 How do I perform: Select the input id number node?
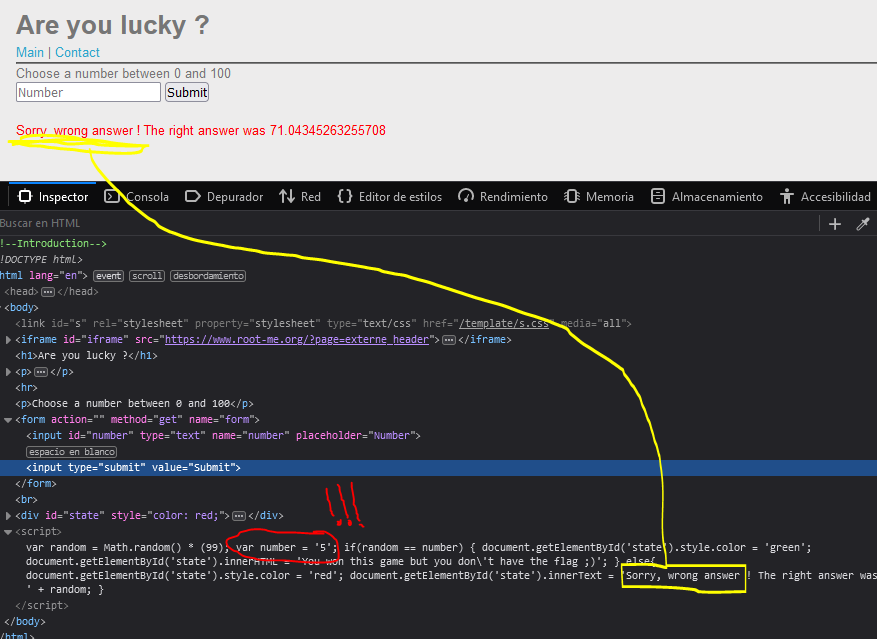pyautogui.click(x=223, y=435)
